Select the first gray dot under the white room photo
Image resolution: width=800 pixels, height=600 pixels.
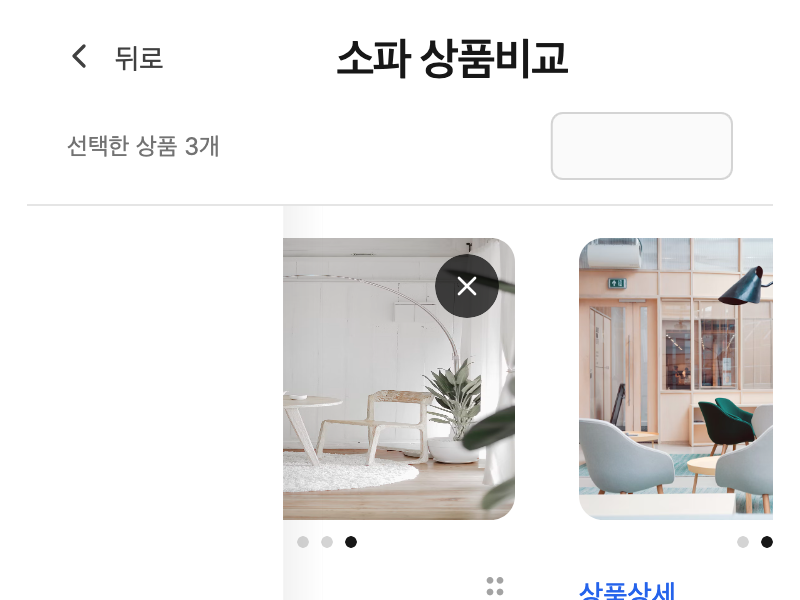(303, 542)
